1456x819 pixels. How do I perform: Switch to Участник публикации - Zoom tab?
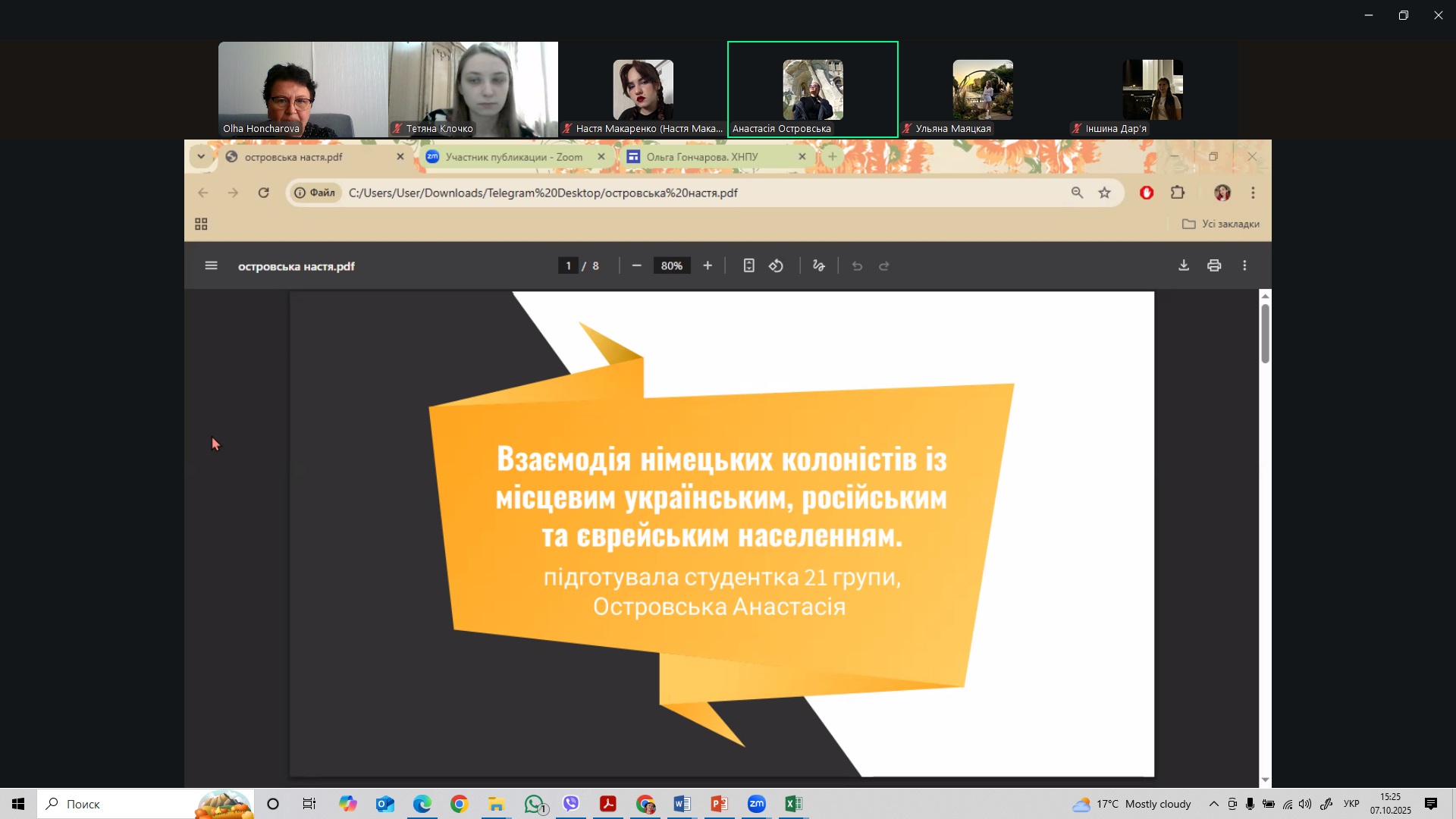[513, 157]
